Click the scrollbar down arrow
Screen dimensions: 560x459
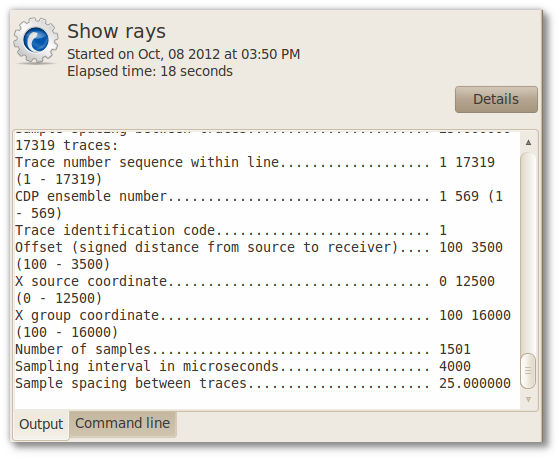528,399
